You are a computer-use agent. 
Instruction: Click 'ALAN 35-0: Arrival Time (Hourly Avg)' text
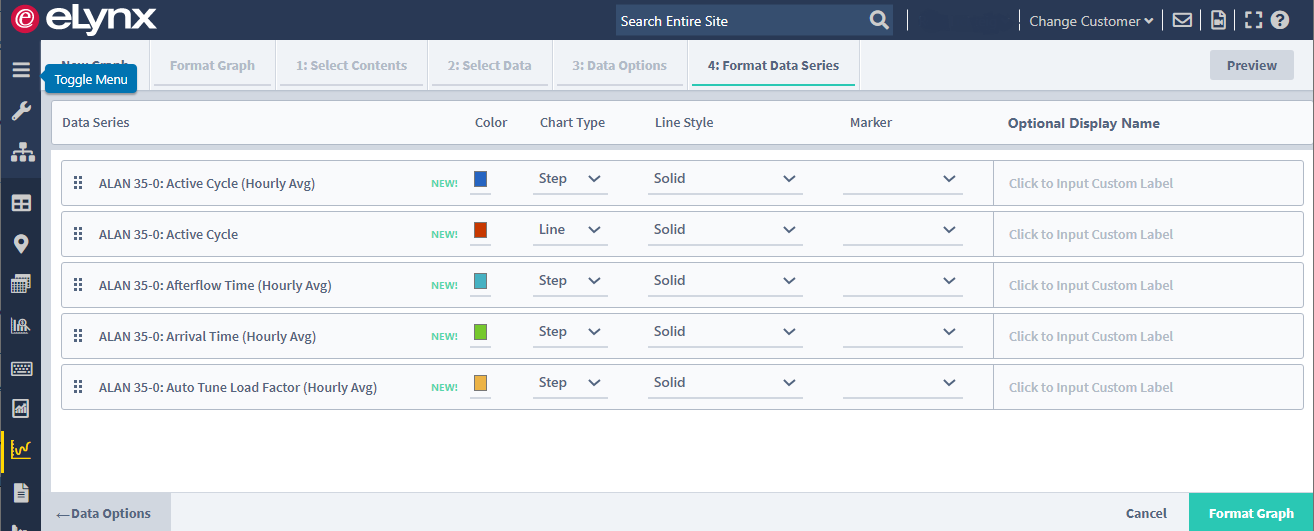[207, 337]
